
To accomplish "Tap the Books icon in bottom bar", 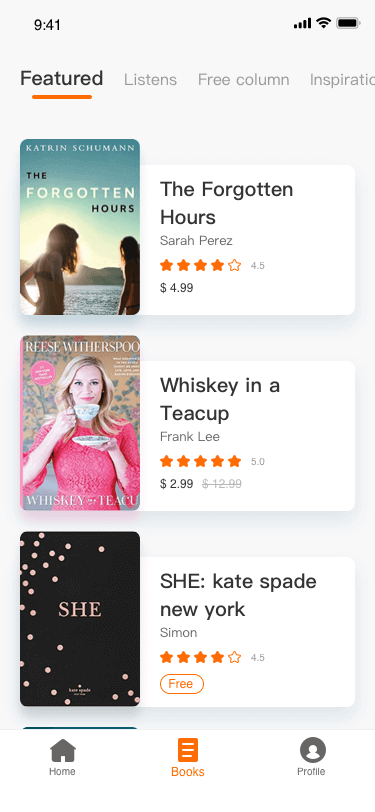I will pos(188,750).
